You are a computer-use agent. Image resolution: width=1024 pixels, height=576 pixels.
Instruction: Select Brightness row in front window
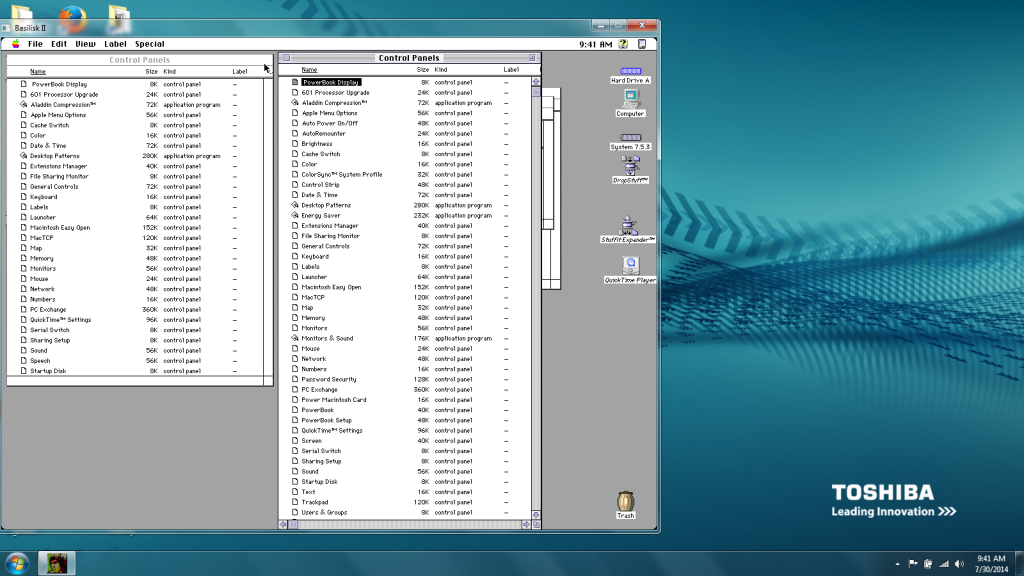click(x=404, y=144)
